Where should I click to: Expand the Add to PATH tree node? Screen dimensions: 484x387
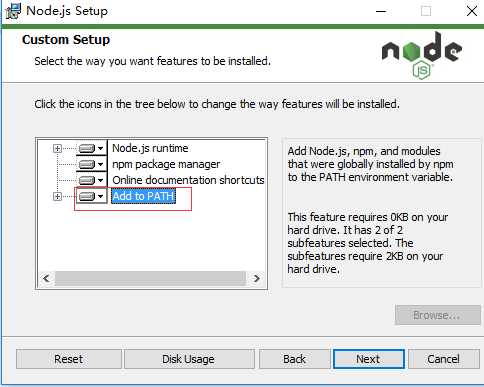[x=57, y=196]
